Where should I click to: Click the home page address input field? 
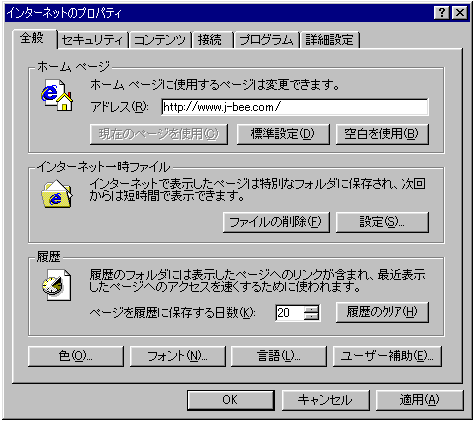pyautogui.click(x=295, y=107)
